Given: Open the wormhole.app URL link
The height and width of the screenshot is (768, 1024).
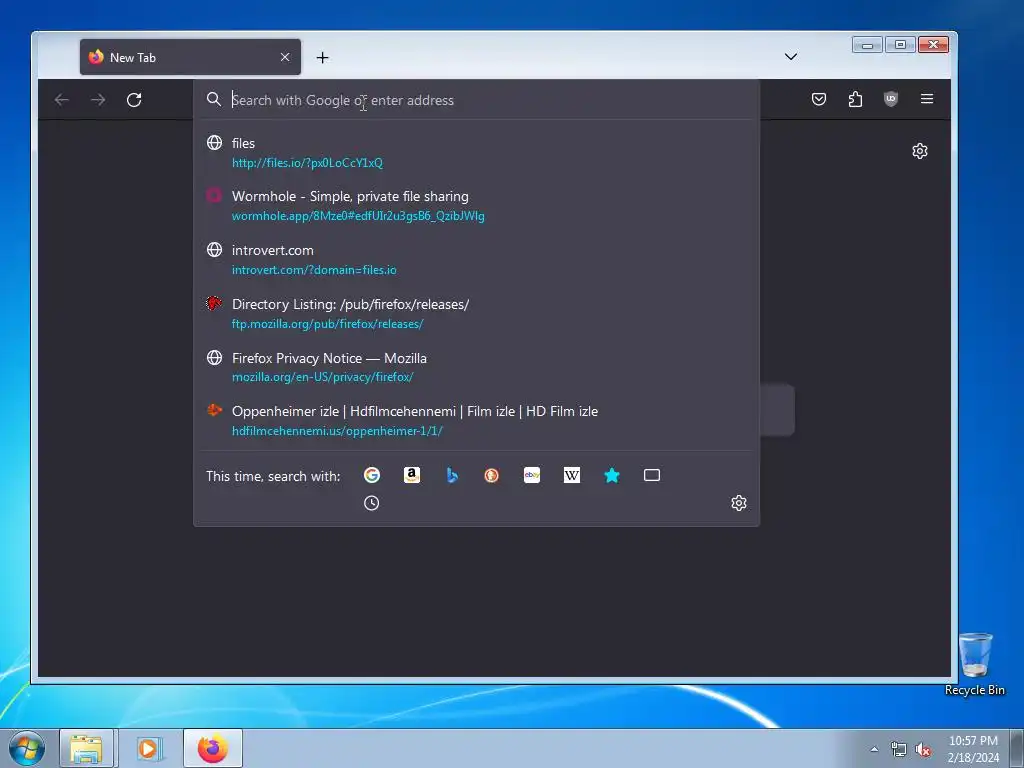Looking at the screenshot, I should coord(358,216).
